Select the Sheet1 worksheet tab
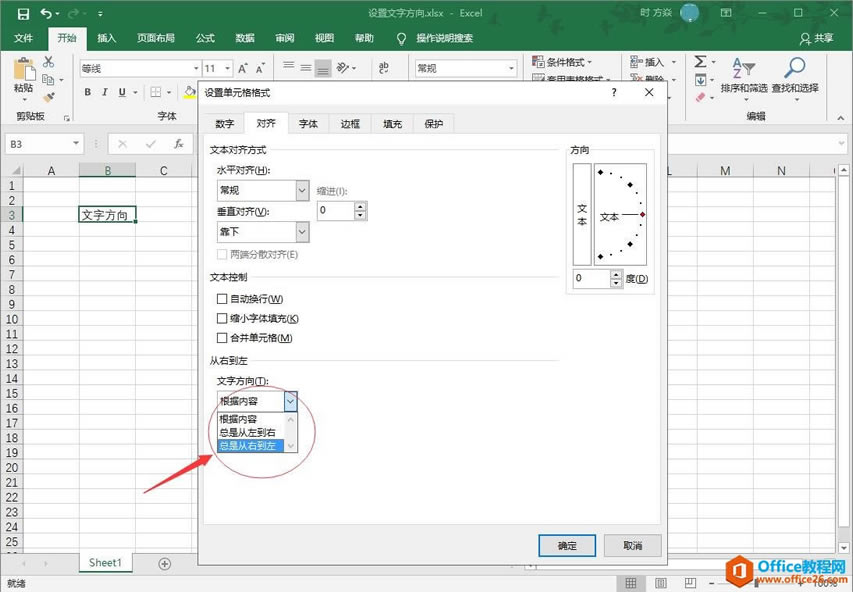853x592 pixels. coord(104,562)
